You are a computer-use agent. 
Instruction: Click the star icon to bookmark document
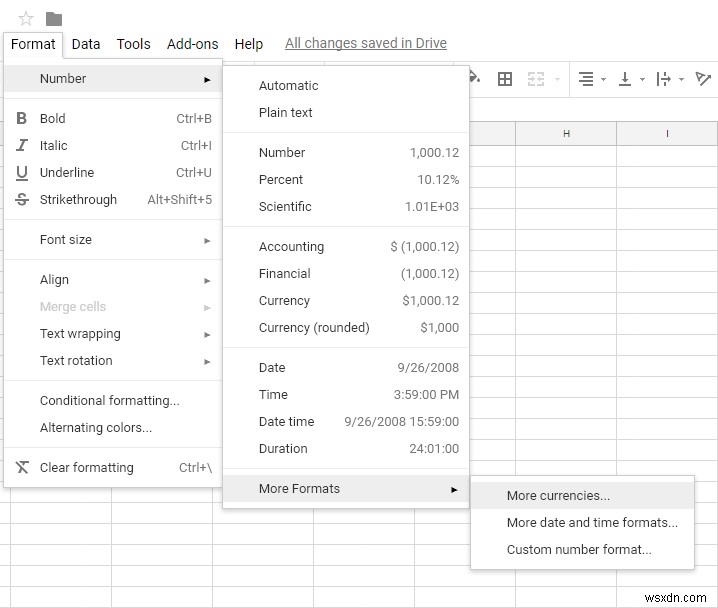(26, 18)
